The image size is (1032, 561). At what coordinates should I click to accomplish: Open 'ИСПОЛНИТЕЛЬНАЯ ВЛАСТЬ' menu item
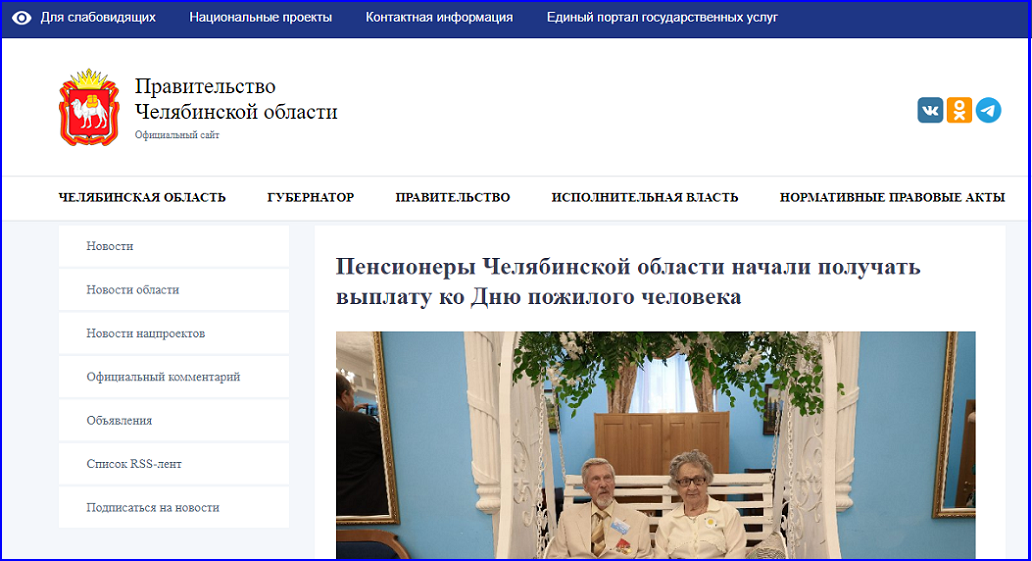(645, 198)
